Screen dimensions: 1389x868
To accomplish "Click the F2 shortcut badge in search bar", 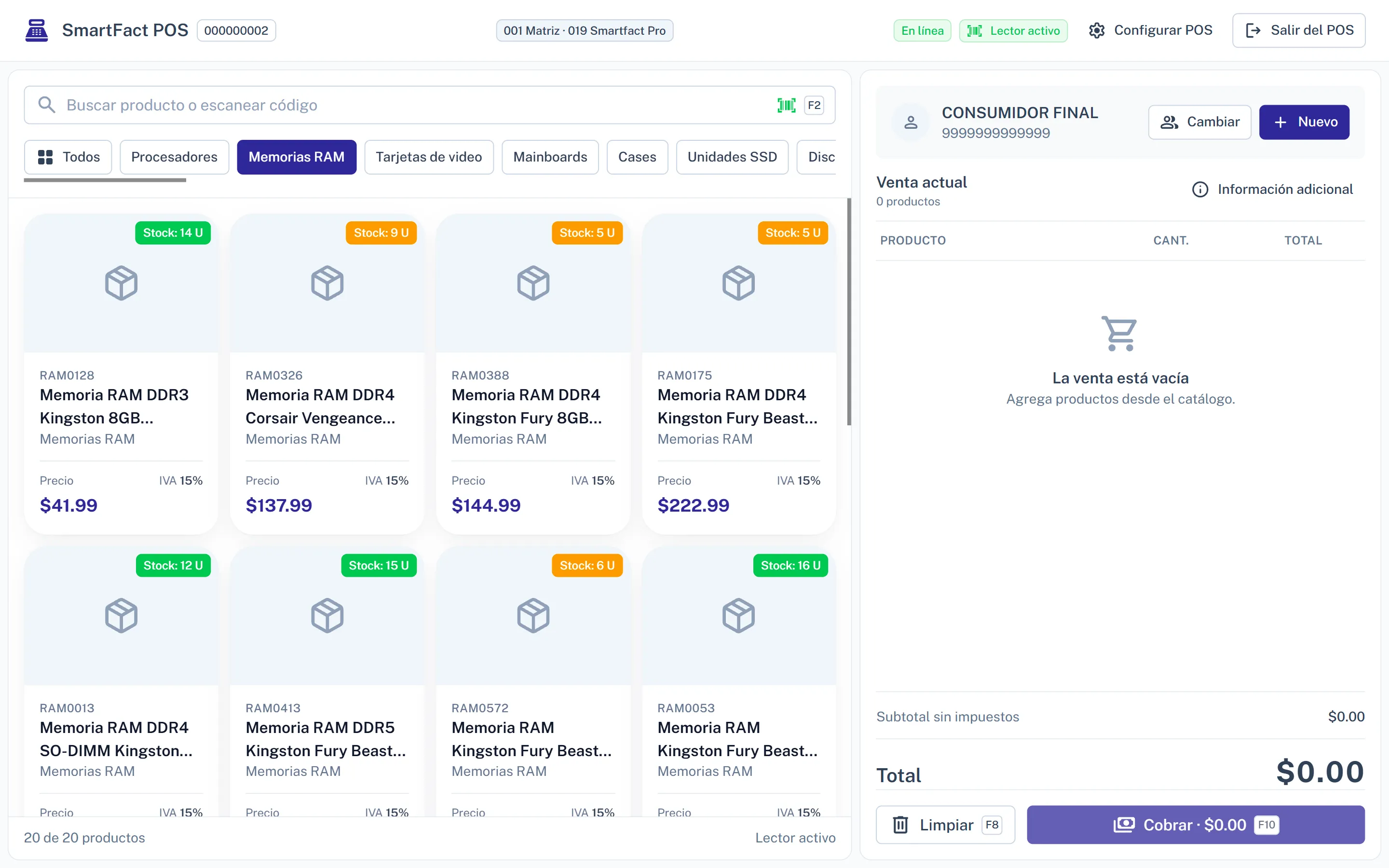I will pyautogui.click(x=814, y=105).
